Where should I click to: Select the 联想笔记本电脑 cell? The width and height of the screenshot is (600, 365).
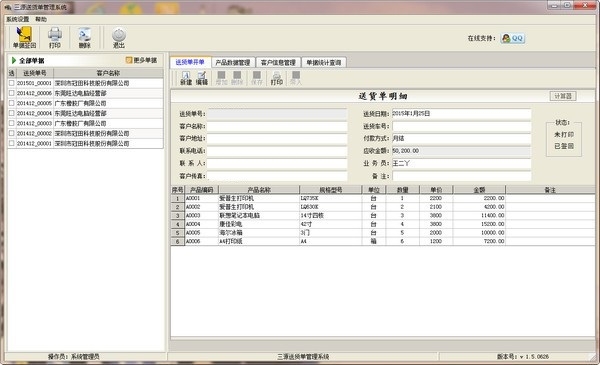[259, 215]
